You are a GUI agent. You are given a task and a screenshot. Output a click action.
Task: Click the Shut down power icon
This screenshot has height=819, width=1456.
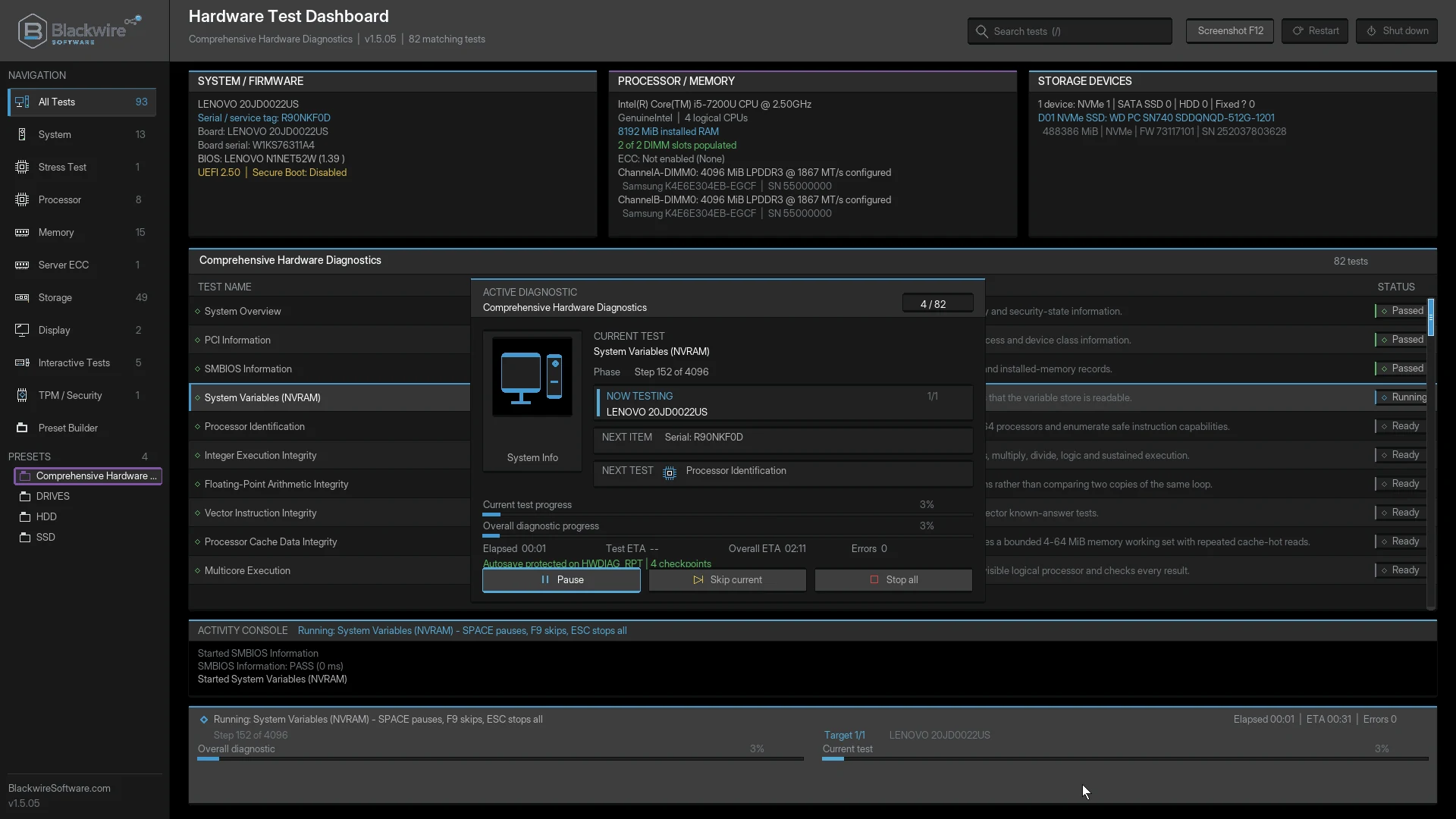[1371, 31]
